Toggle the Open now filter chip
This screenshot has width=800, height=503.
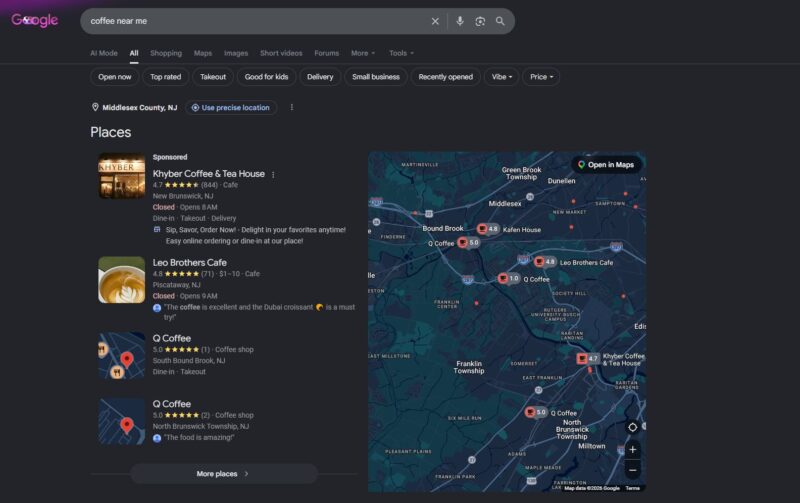coord(115,77)
